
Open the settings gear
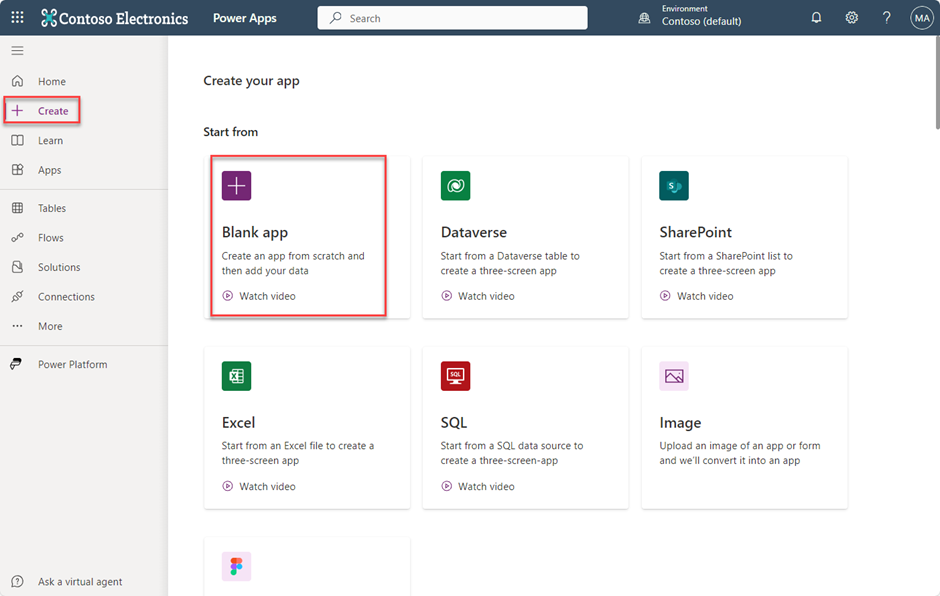click(x=851, y=17)
